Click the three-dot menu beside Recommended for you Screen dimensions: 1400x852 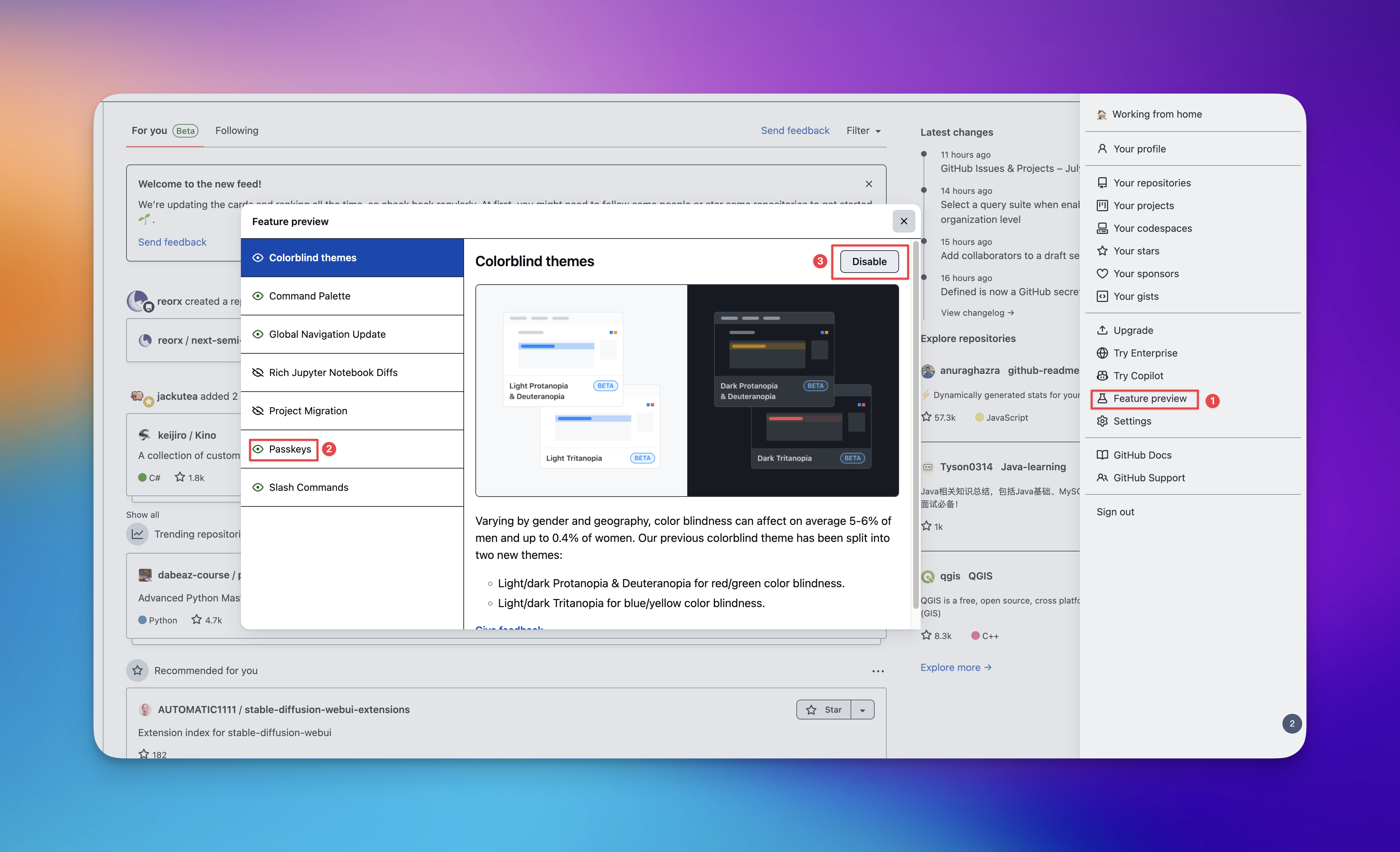click(x=878, y=671)
